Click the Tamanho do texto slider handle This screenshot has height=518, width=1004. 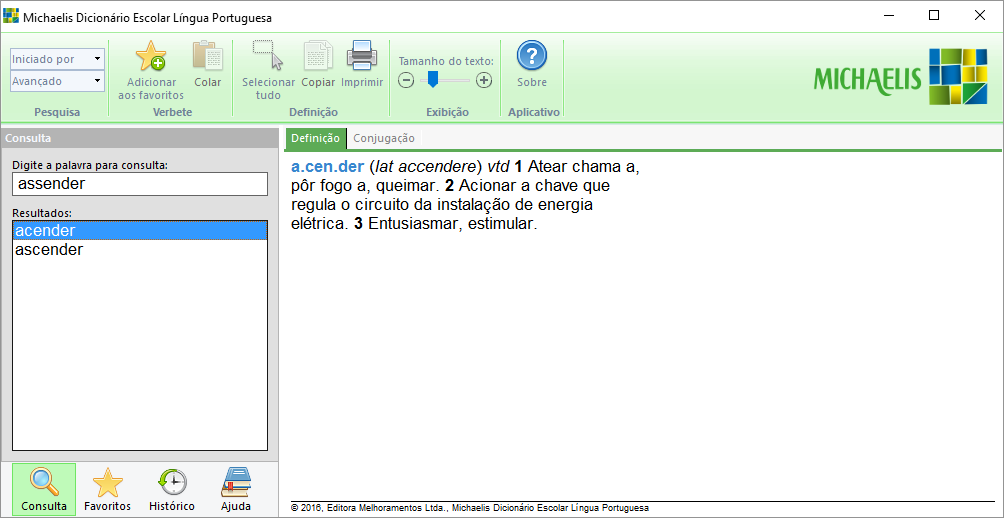point(433,79)
